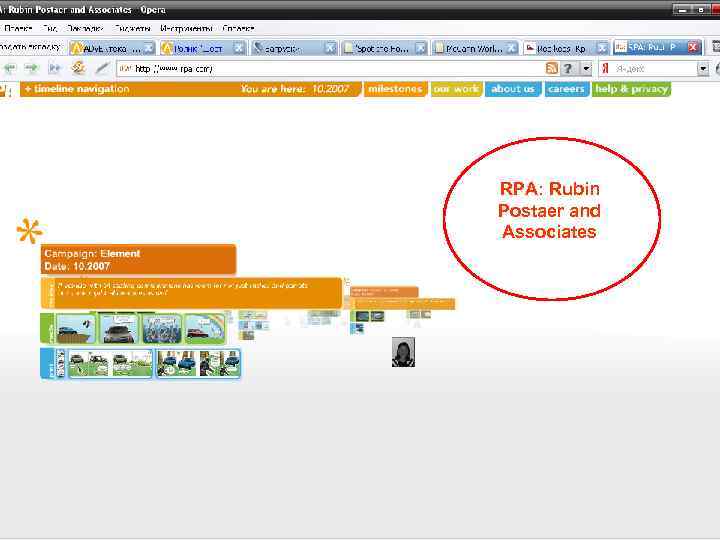Close the ADvertologa tab

(149, 48)
